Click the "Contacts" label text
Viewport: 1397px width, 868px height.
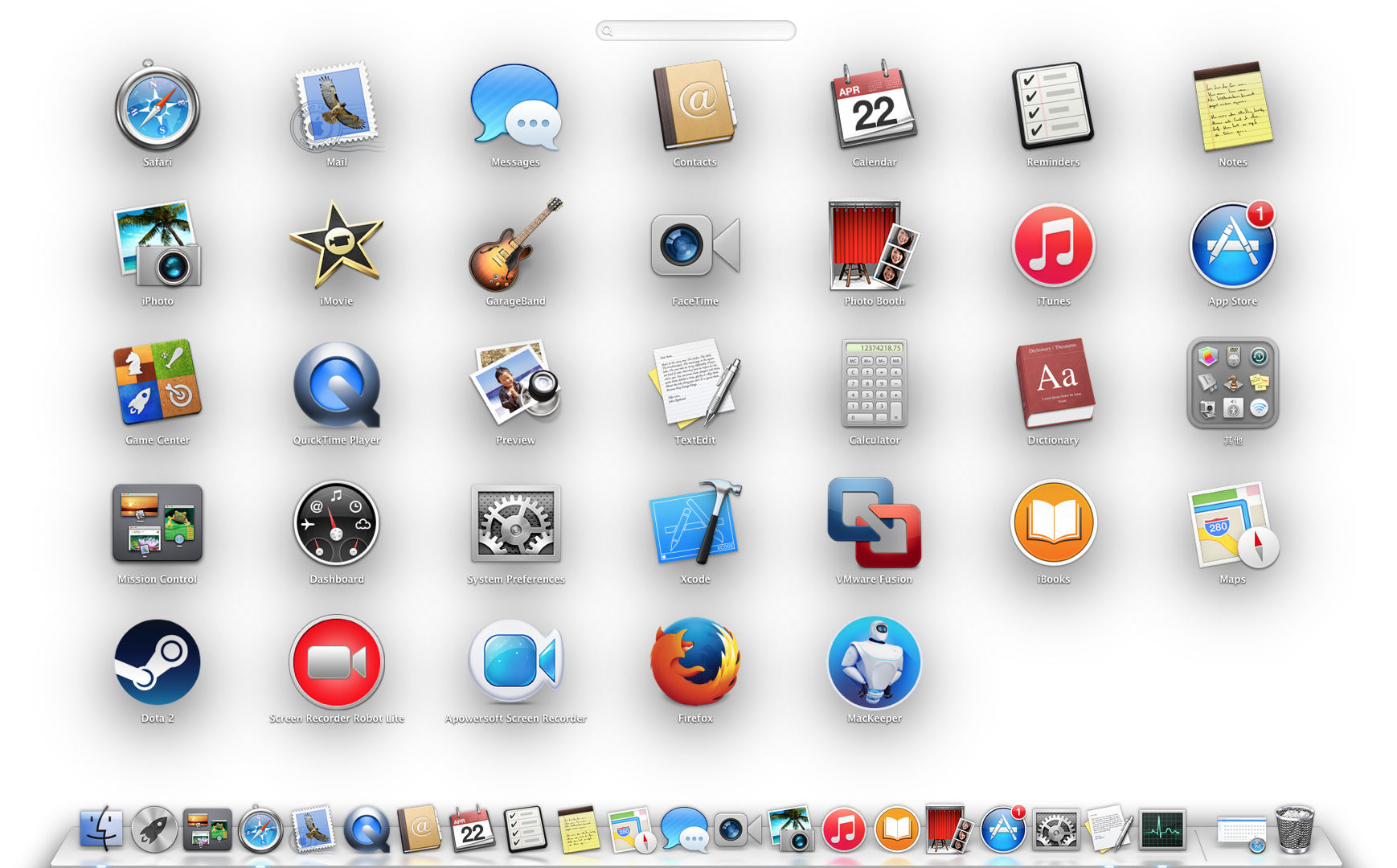(695, 162)
